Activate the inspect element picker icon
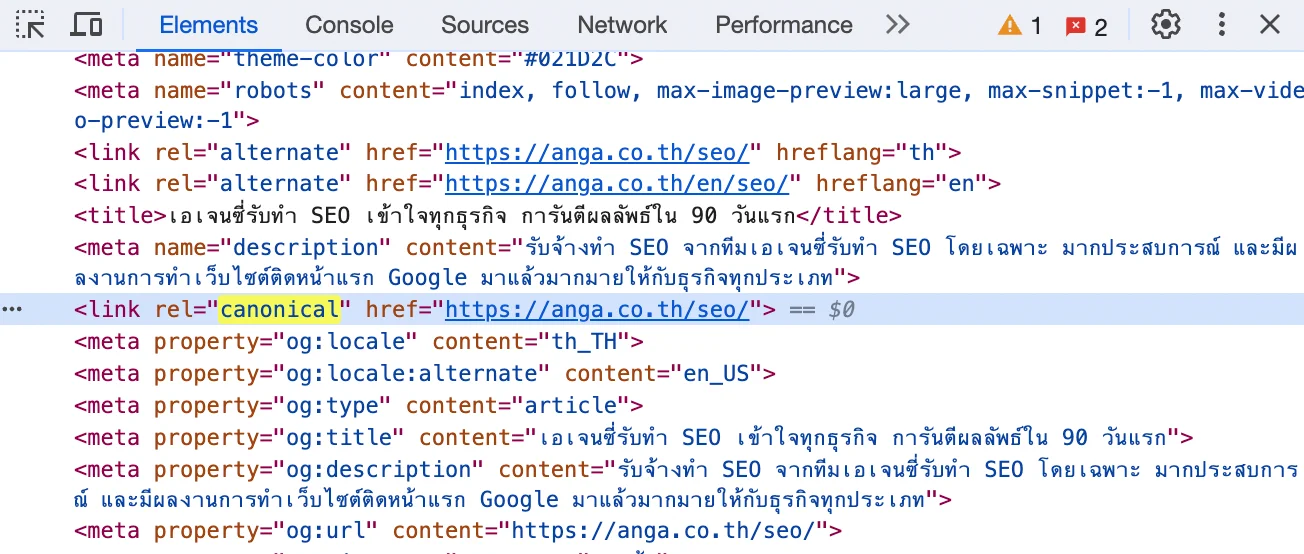The width and height of the screenshot is (1304, 554). [x=32, y=25]
